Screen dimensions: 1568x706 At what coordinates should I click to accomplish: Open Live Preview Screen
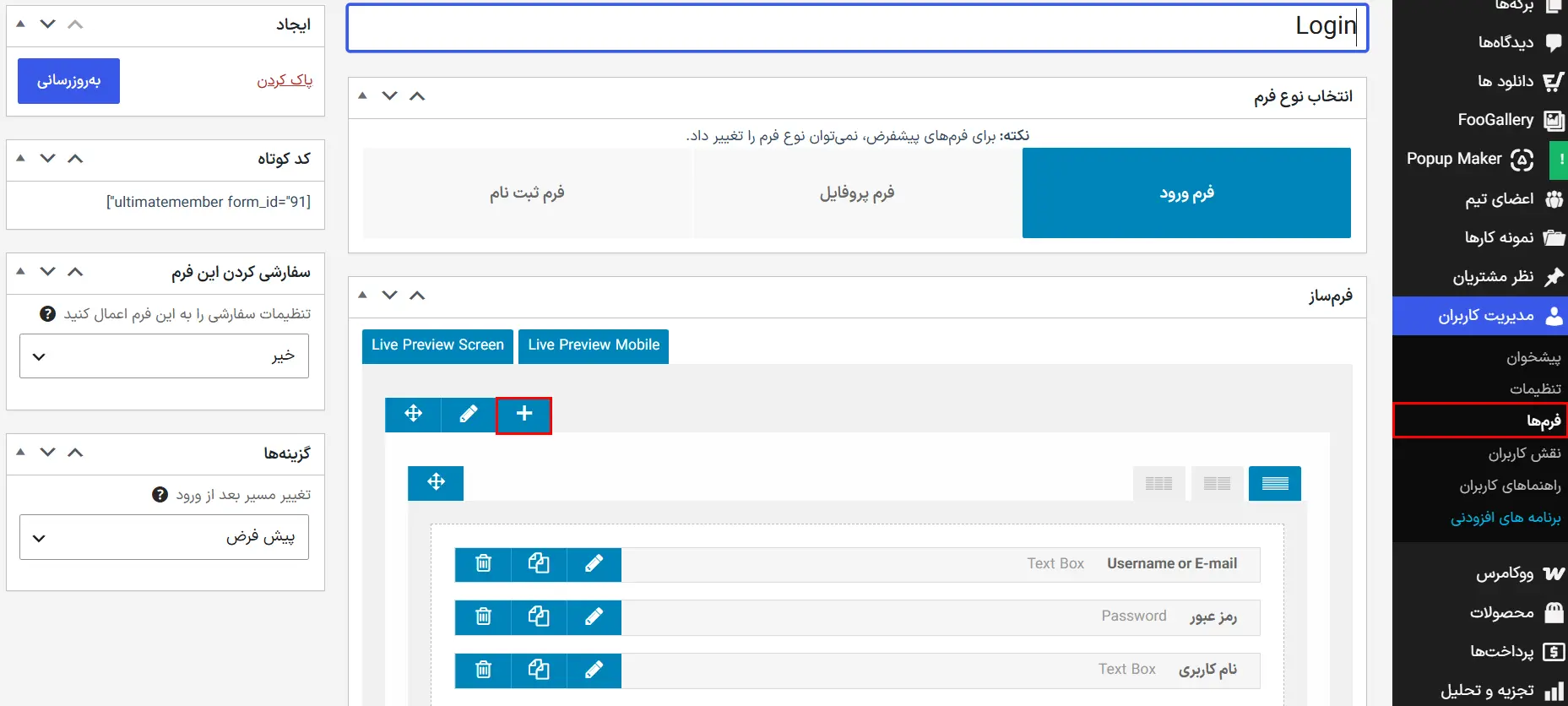(437, 346)
